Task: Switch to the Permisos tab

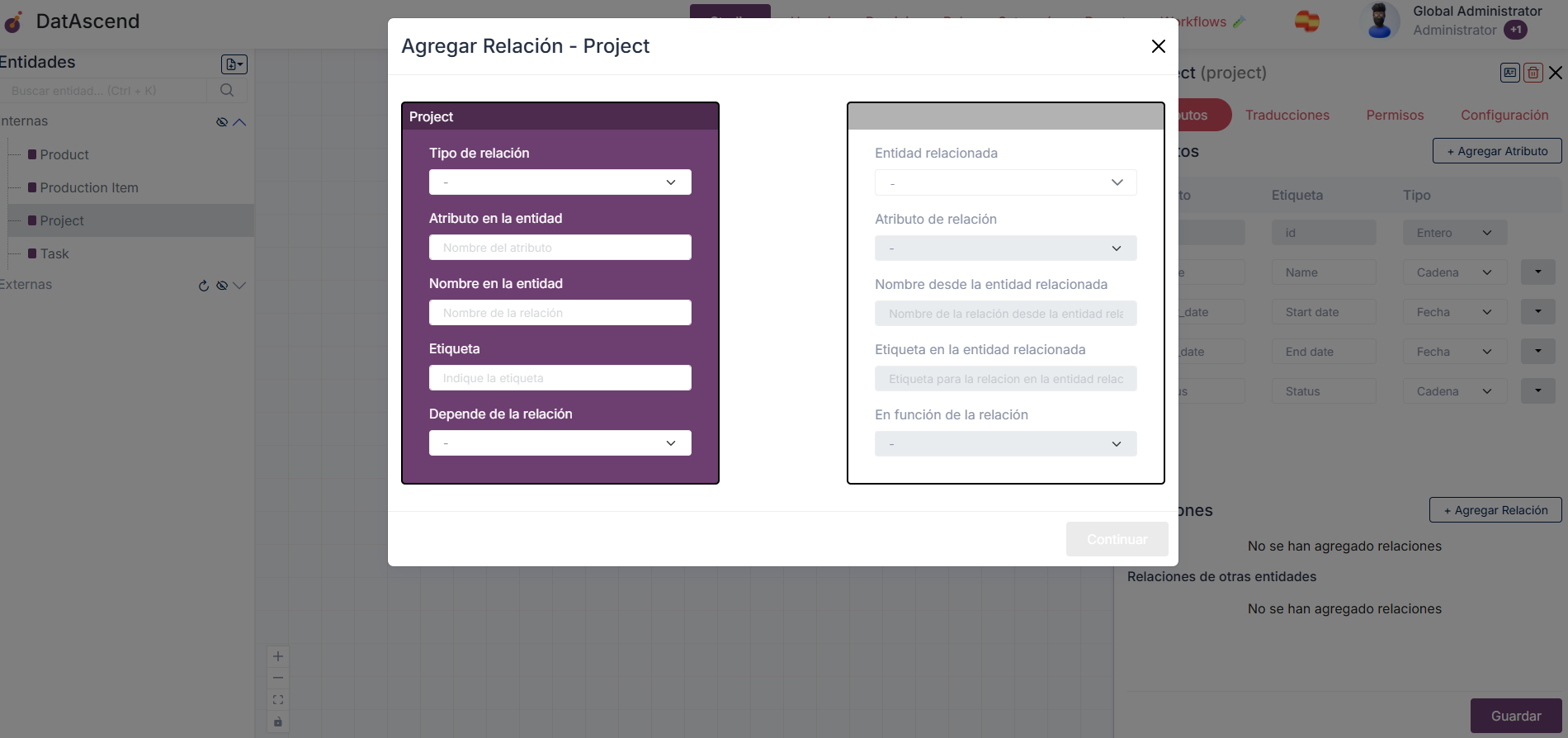Action: pos(1395,115)
